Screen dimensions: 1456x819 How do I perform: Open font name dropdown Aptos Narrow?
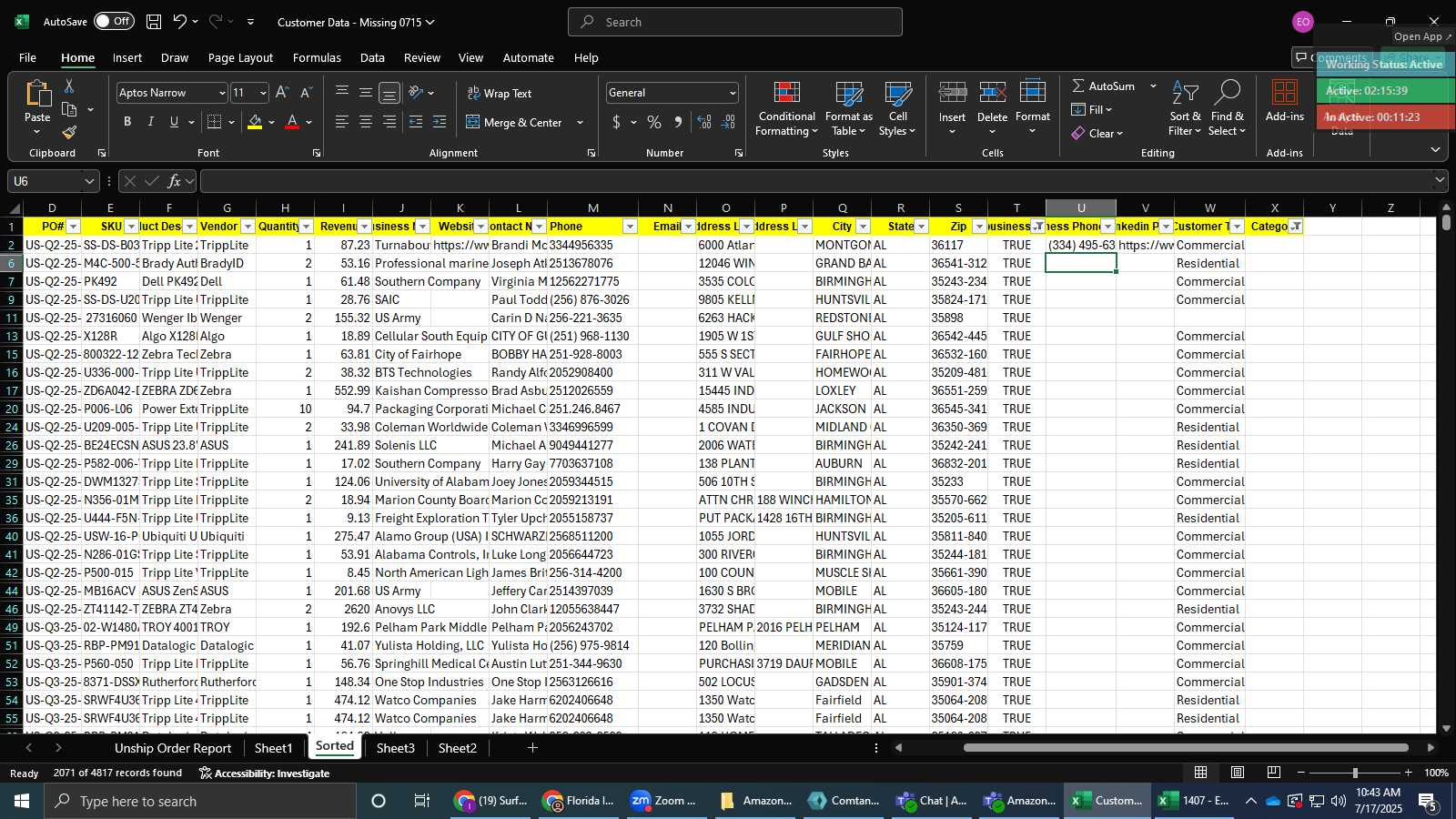pos(221,93)
